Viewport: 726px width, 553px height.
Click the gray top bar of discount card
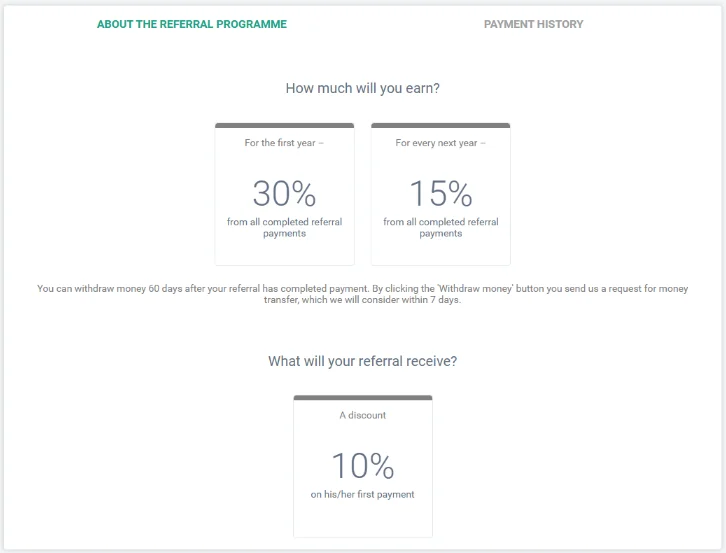tap(362, 397)
